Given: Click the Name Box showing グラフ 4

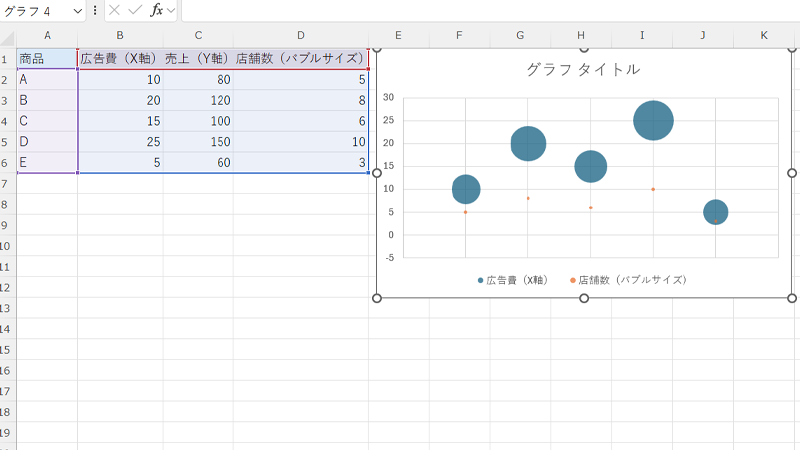Looking at the screenshot, I should (36, 10).
